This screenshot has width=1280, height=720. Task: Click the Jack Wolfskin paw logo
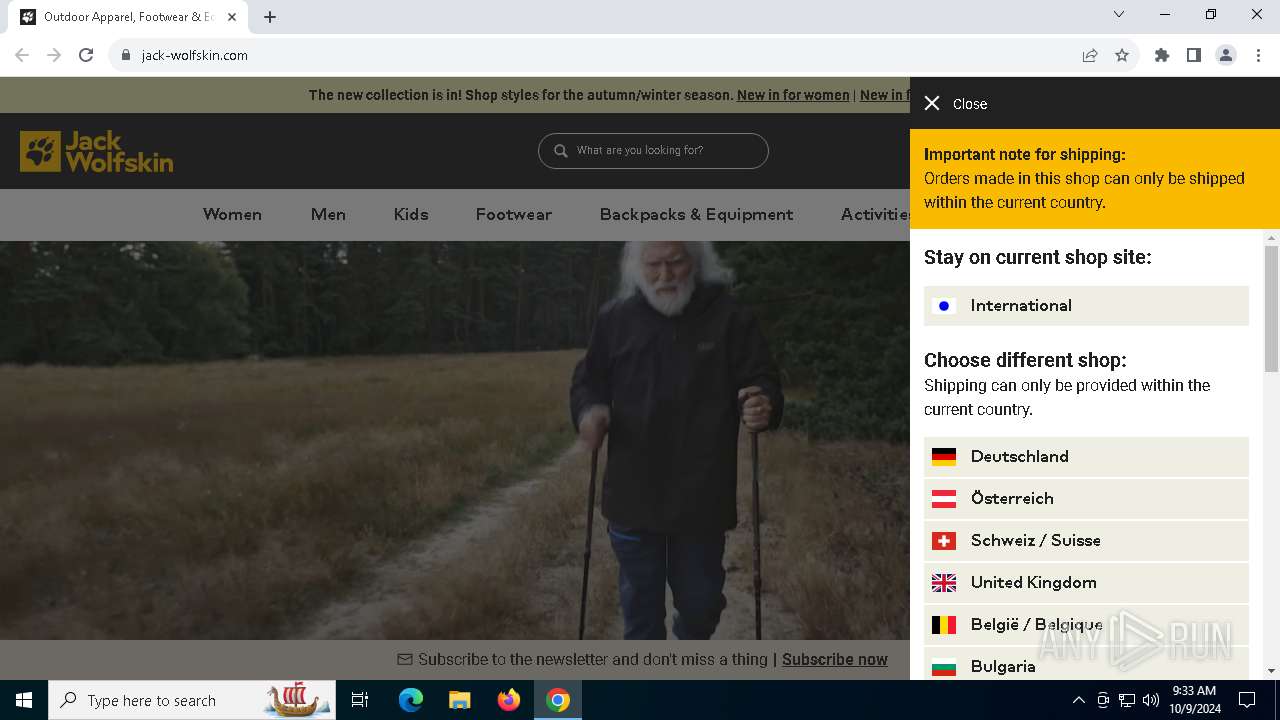tap(96, 151)
